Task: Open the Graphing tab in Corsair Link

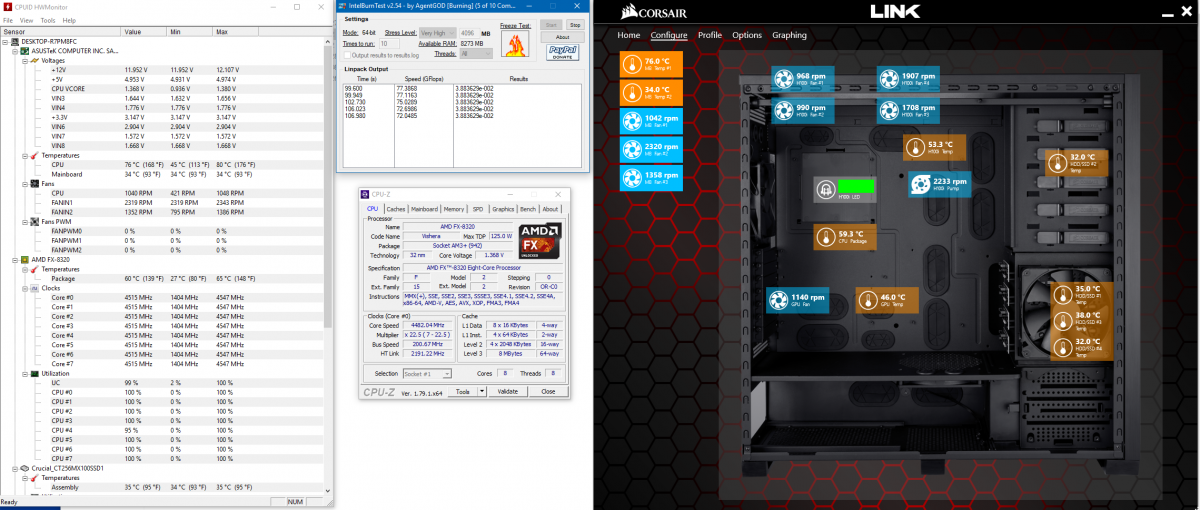Action: (790, 35)
